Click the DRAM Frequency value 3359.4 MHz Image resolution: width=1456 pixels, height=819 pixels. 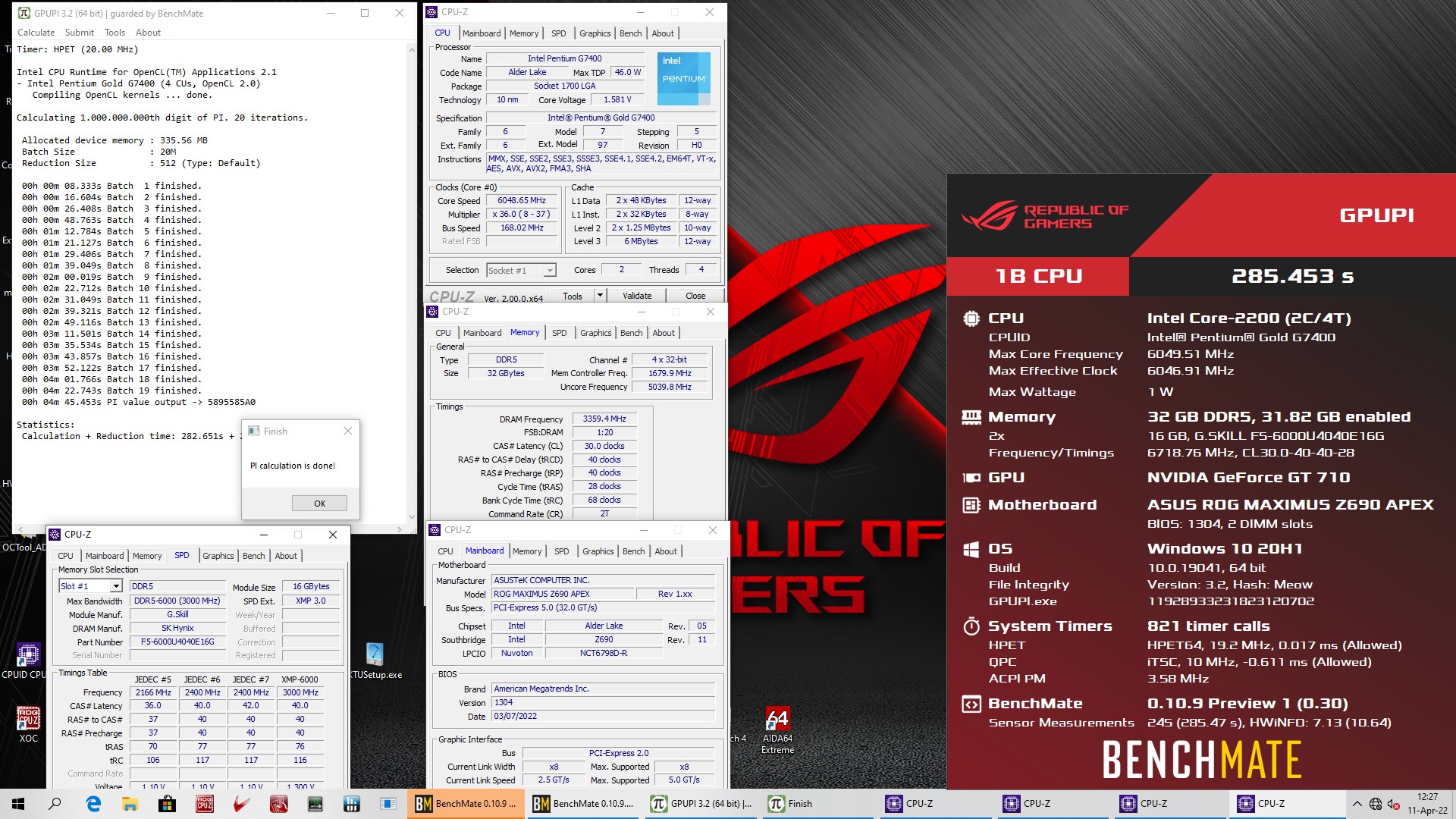[604, 419]
